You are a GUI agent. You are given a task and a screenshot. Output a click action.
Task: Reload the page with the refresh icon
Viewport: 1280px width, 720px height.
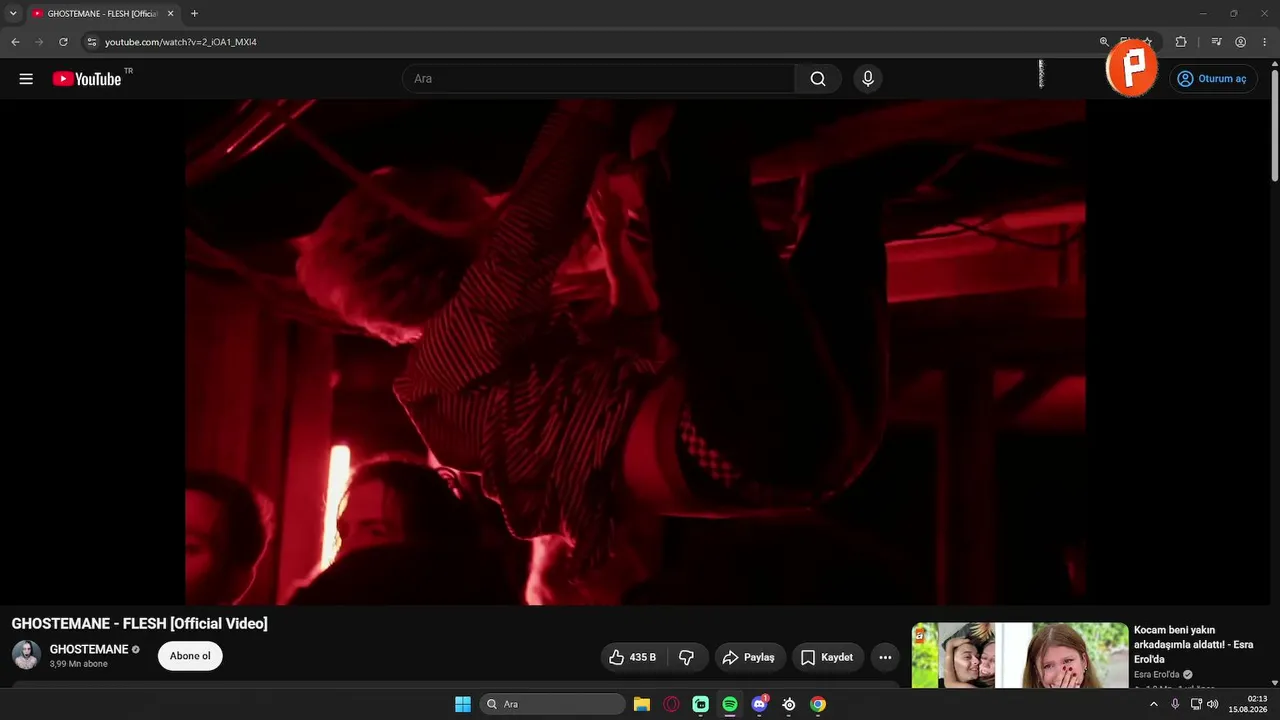[63, 42]
